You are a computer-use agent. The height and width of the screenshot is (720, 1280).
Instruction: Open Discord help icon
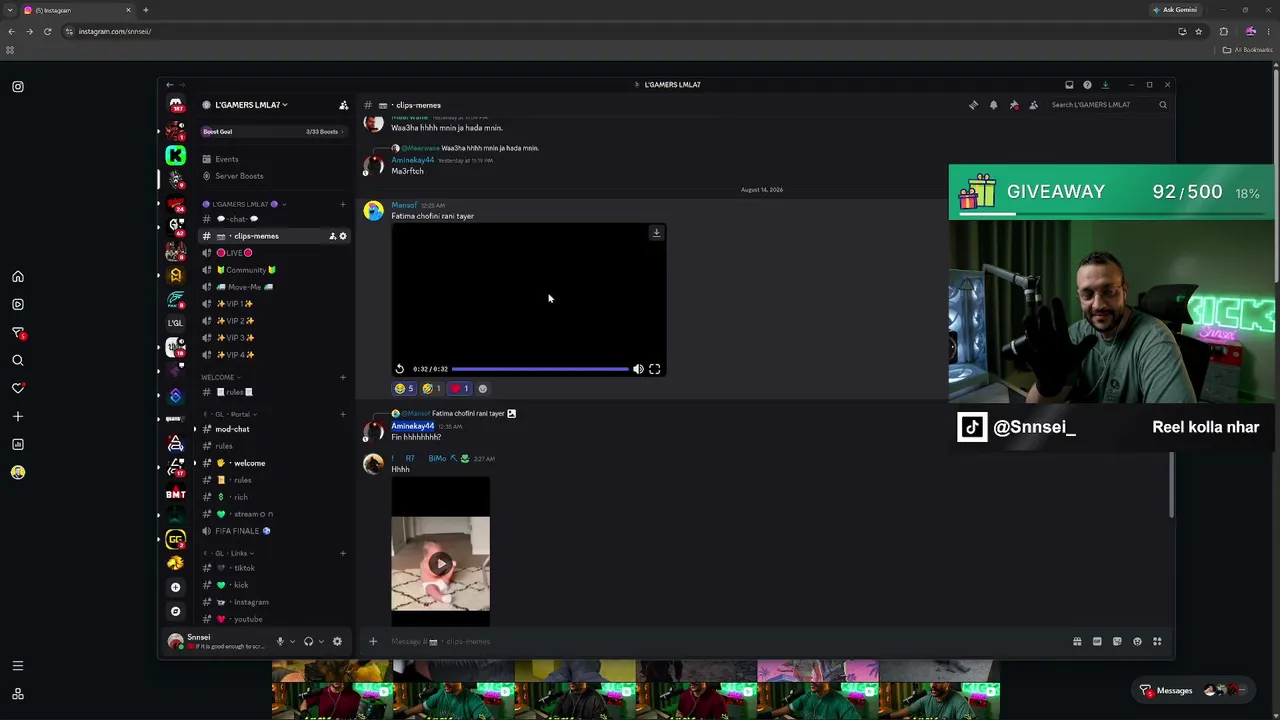pyautogui.click(x=1087, y=85)
